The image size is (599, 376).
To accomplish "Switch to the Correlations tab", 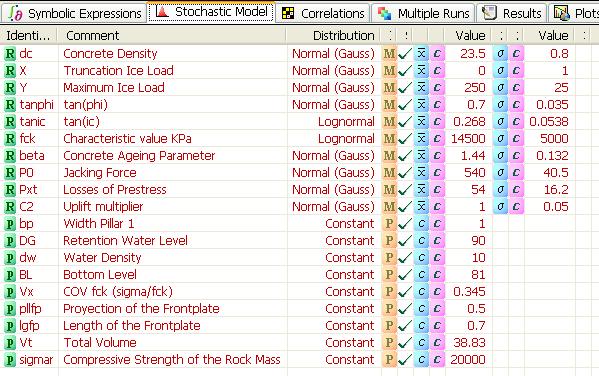I will (323, 13).
